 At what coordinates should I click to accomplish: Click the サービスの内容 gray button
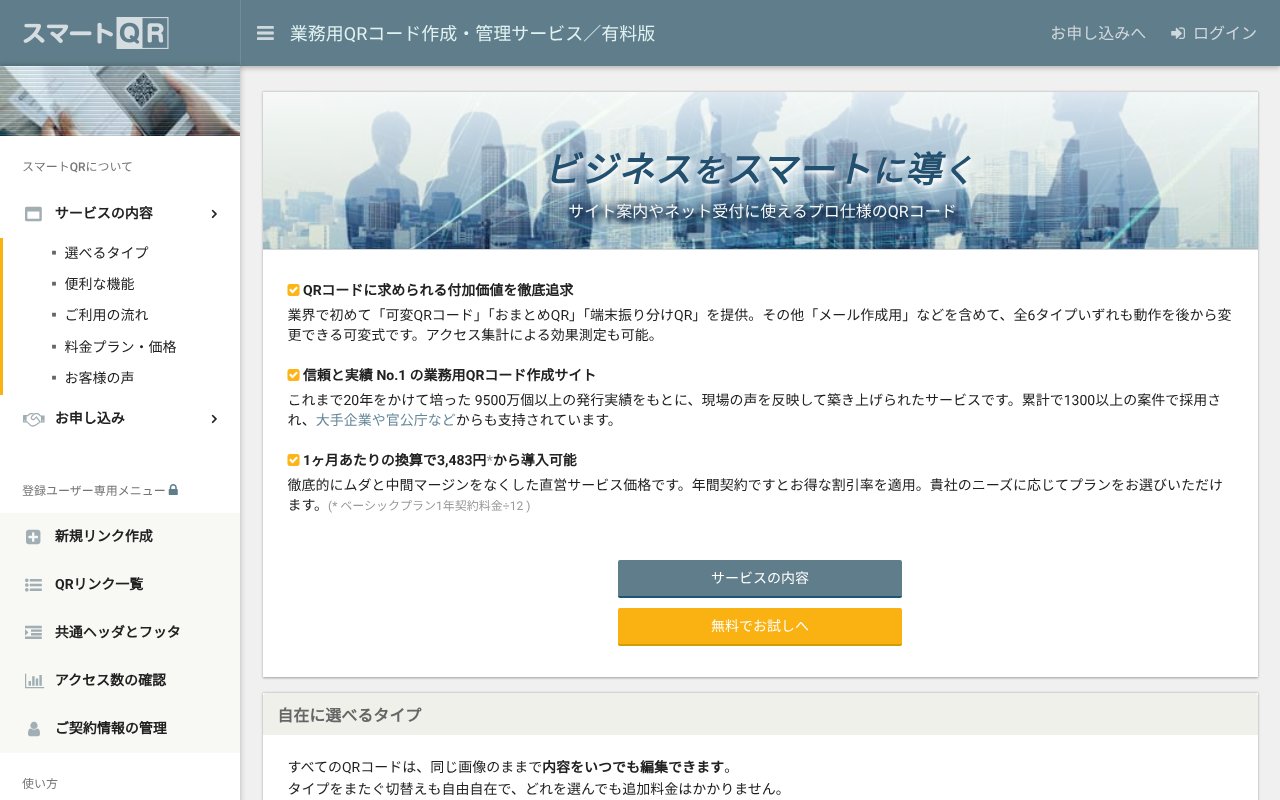759,579
